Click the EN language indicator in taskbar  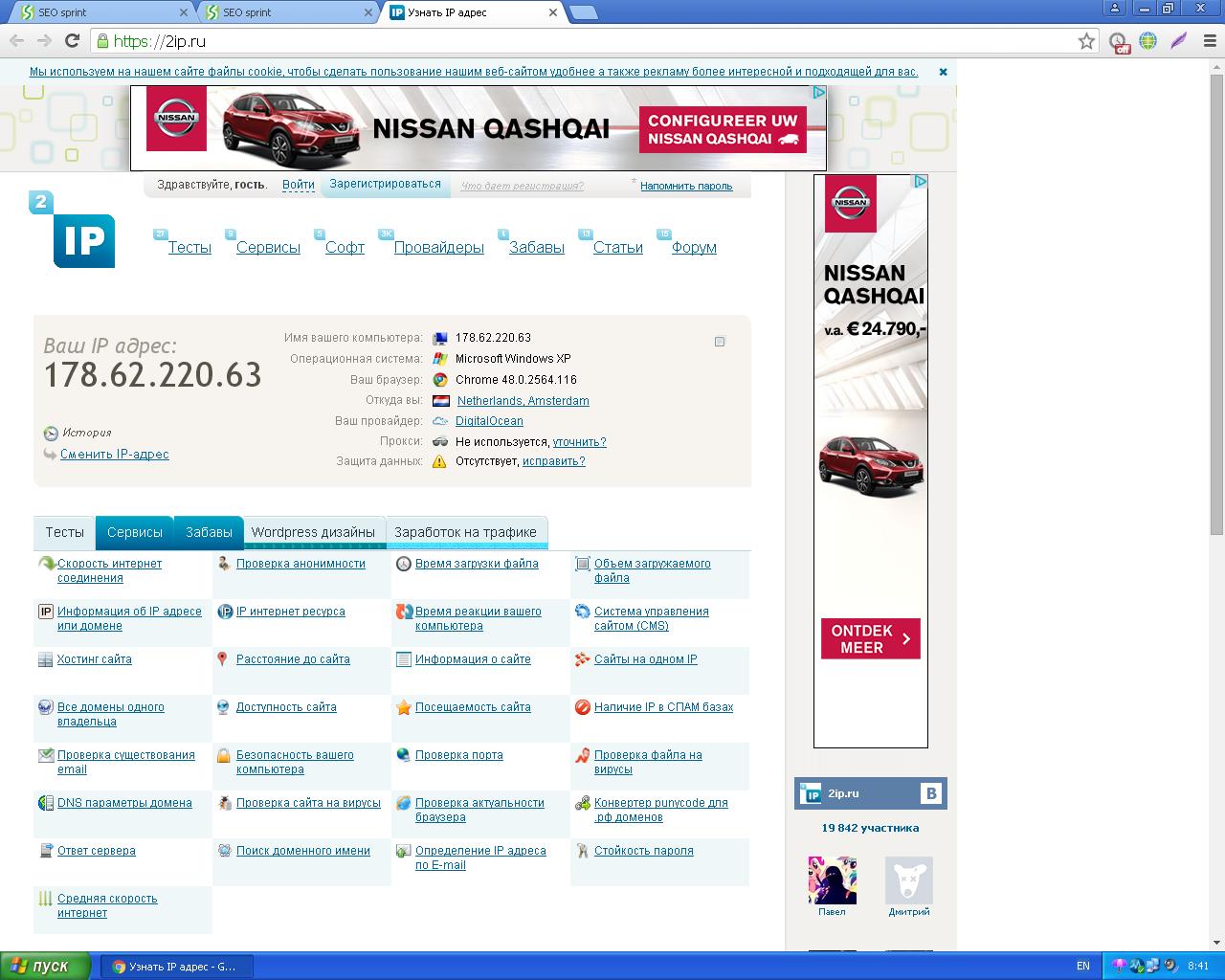tap(1083, 967)
